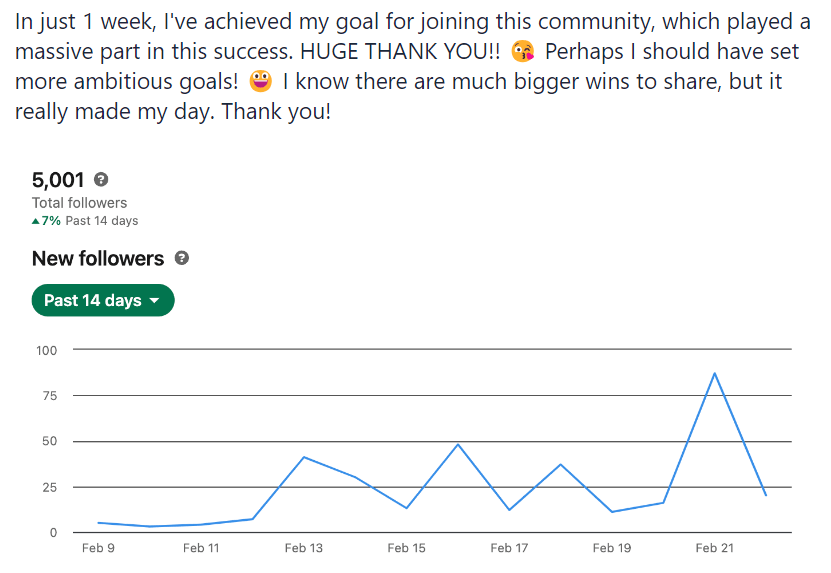831x573 pixels.
Task: Click the Feb 19 x-axis label
Action: click(x=611, y=548)
